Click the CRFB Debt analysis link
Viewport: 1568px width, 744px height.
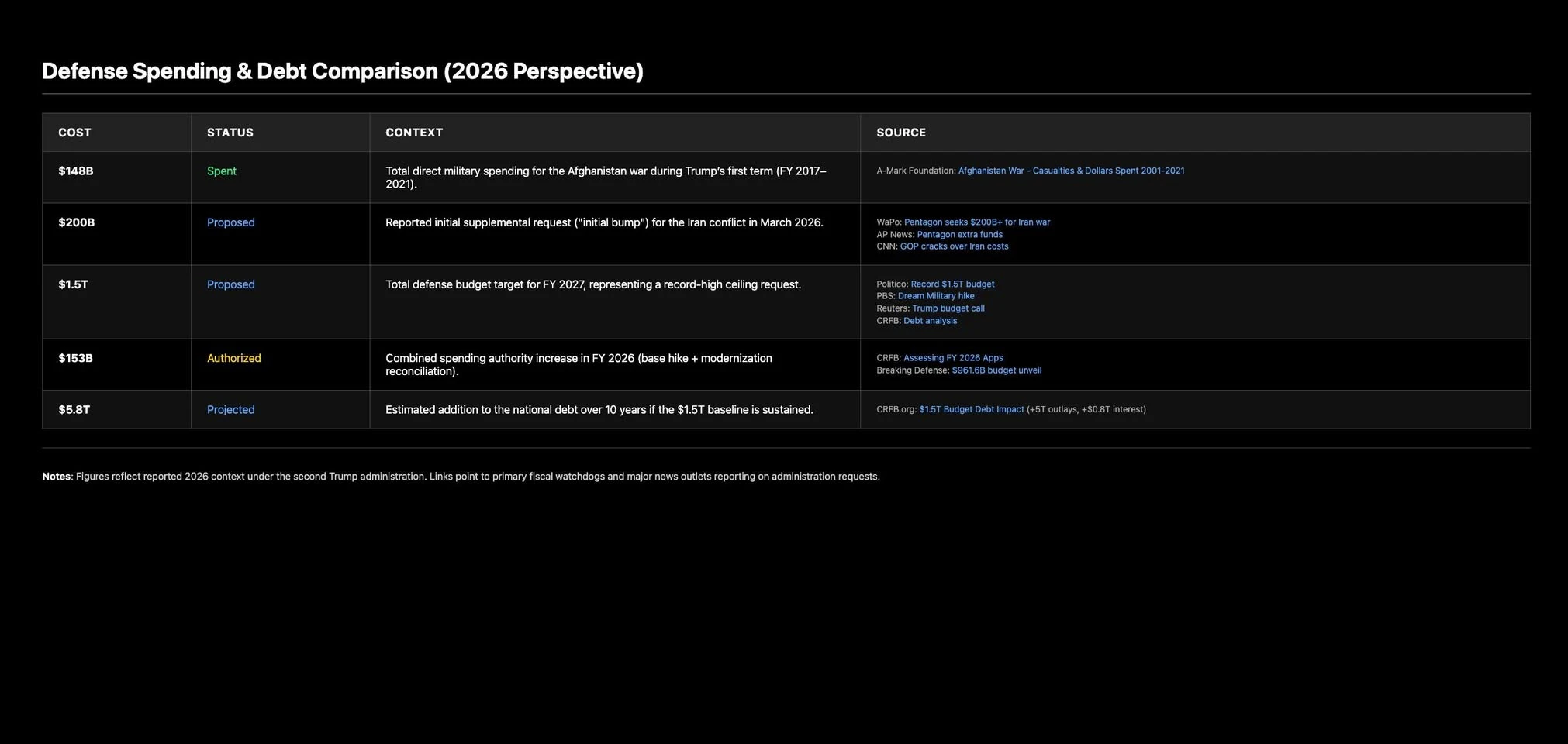coord(930,321)
